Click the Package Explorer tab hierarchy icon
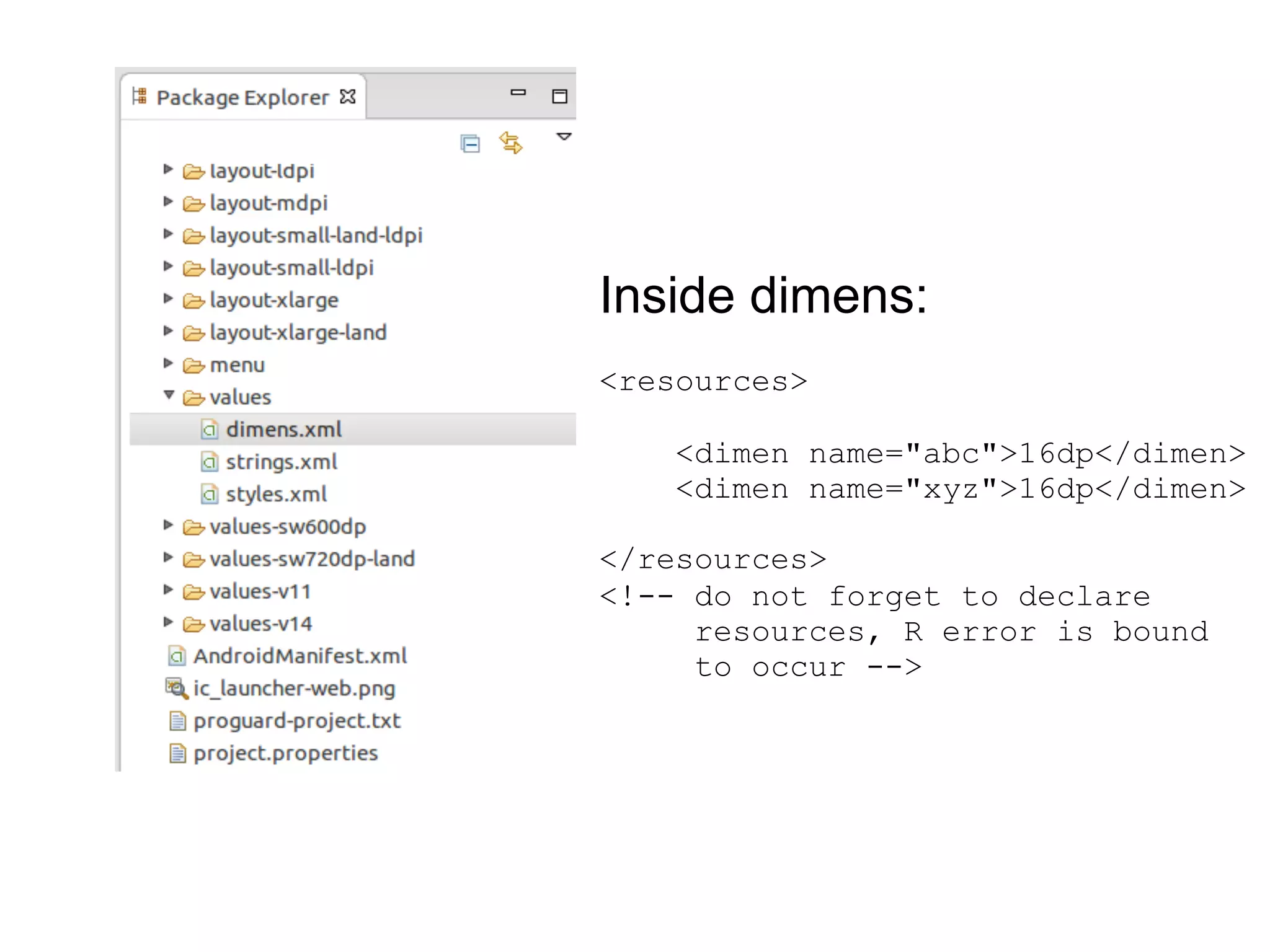The height and width of the screenshot is (952, 1270). (140, 96)
